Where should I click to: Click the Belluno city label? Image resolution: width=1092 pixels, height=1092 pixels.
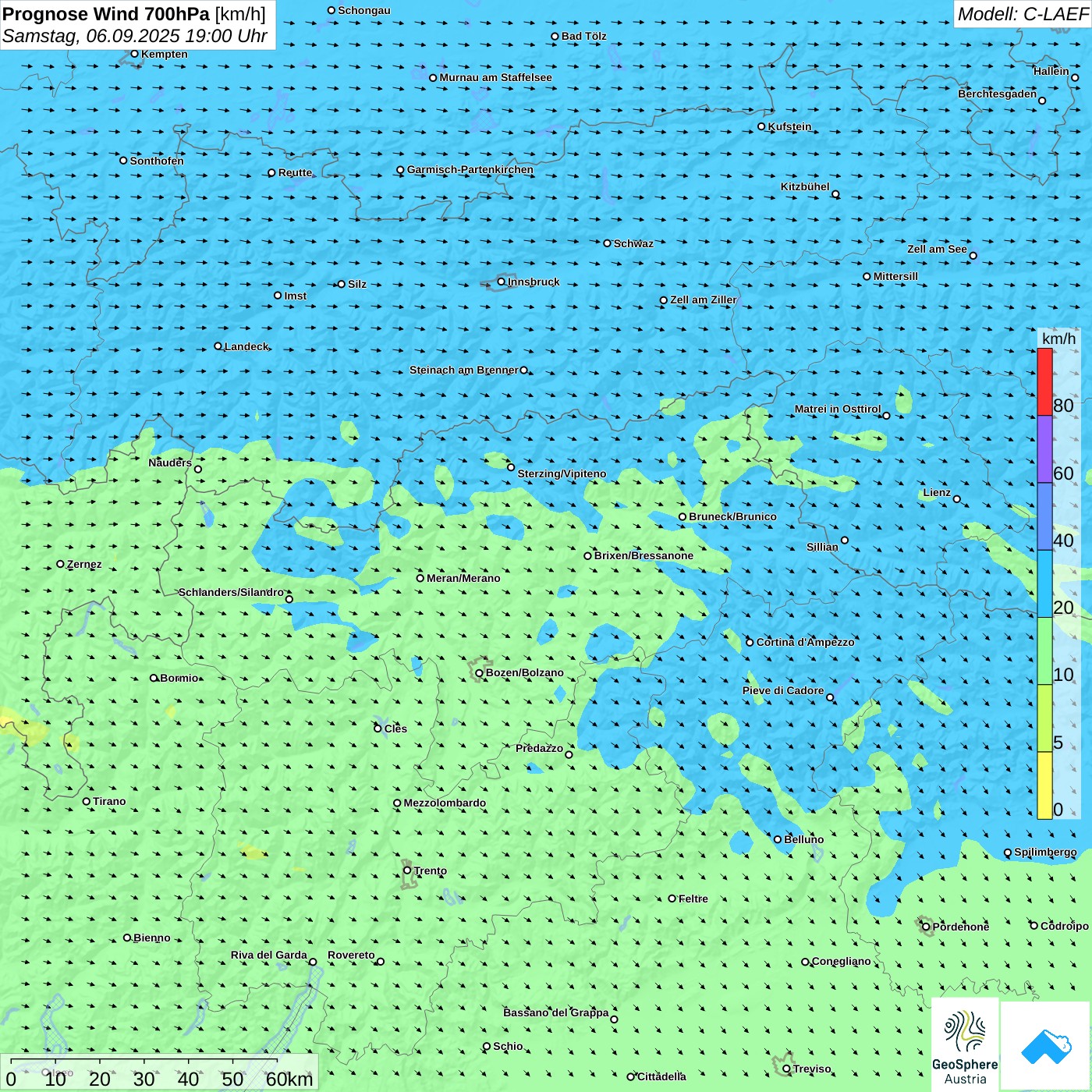(803, 839)
